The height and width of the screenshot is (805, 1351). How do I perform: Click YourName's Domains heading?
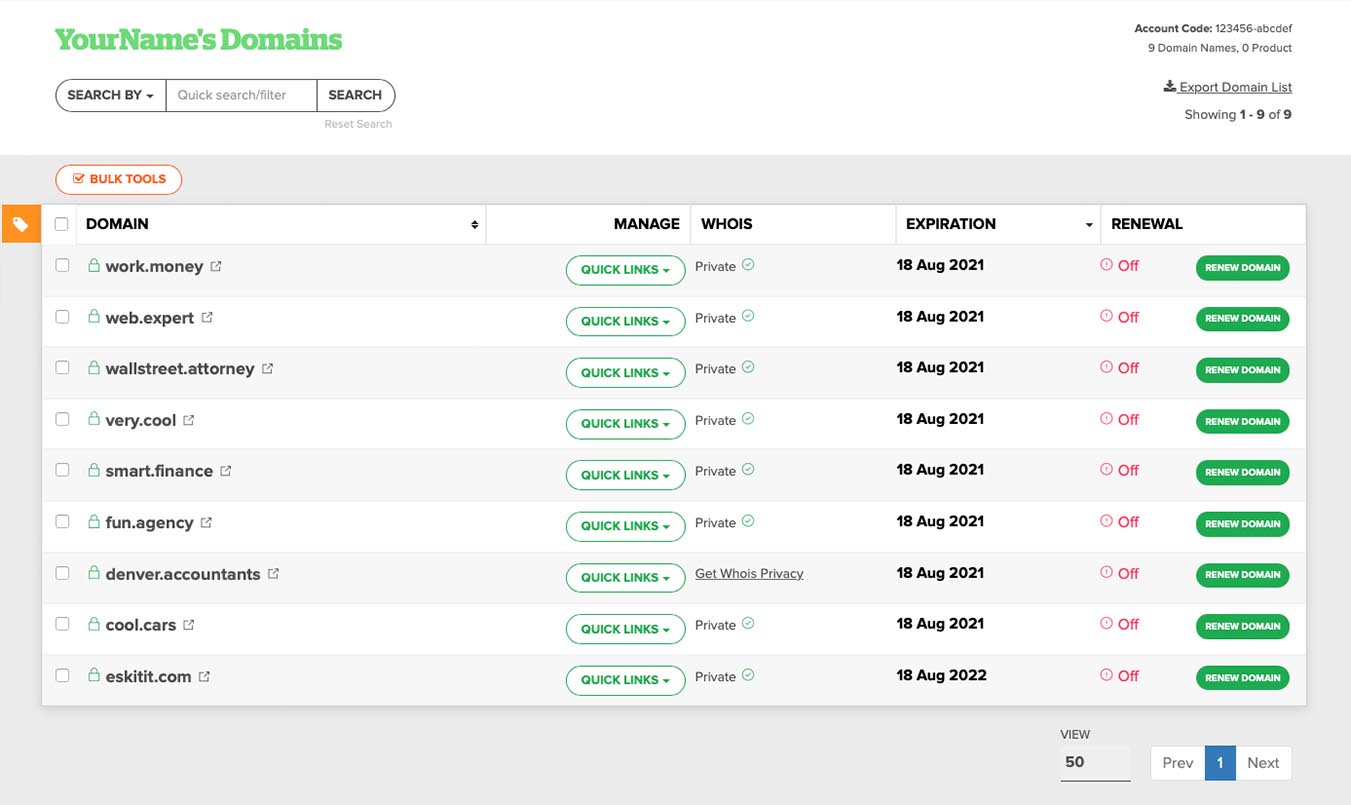click(x=198, y=40)
